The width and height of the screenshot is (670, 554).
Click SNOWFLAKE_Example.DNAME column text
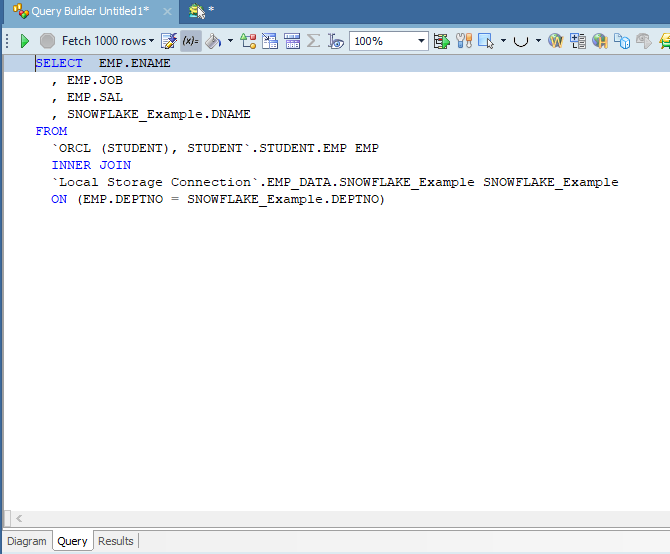tap(159, 114)
